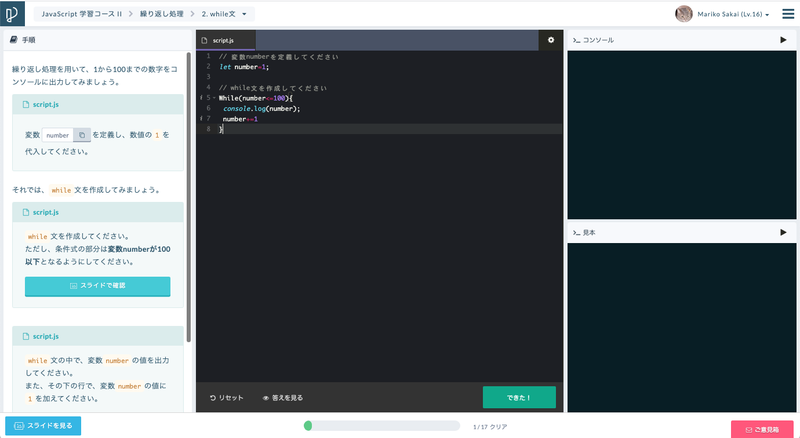Click リセット to reset the code
This screenshot has height=438, width=800.
[227, 397]
